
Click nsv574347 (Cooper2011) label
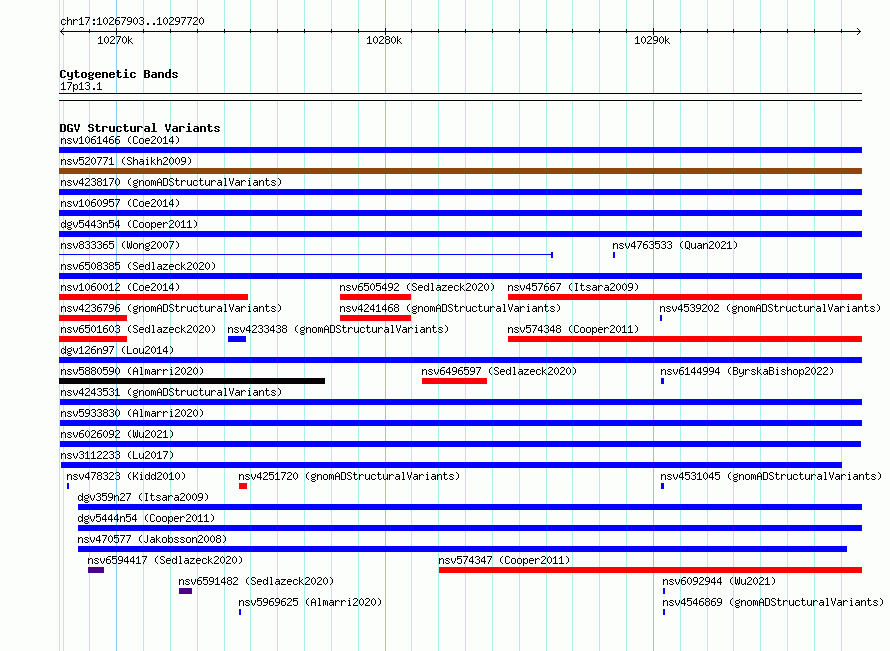click(504, 560)
